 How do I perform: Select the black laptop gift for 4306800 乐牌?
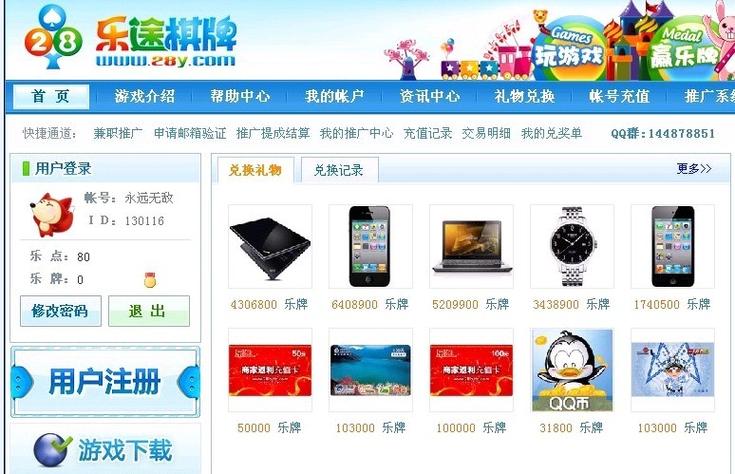(270, 246)
